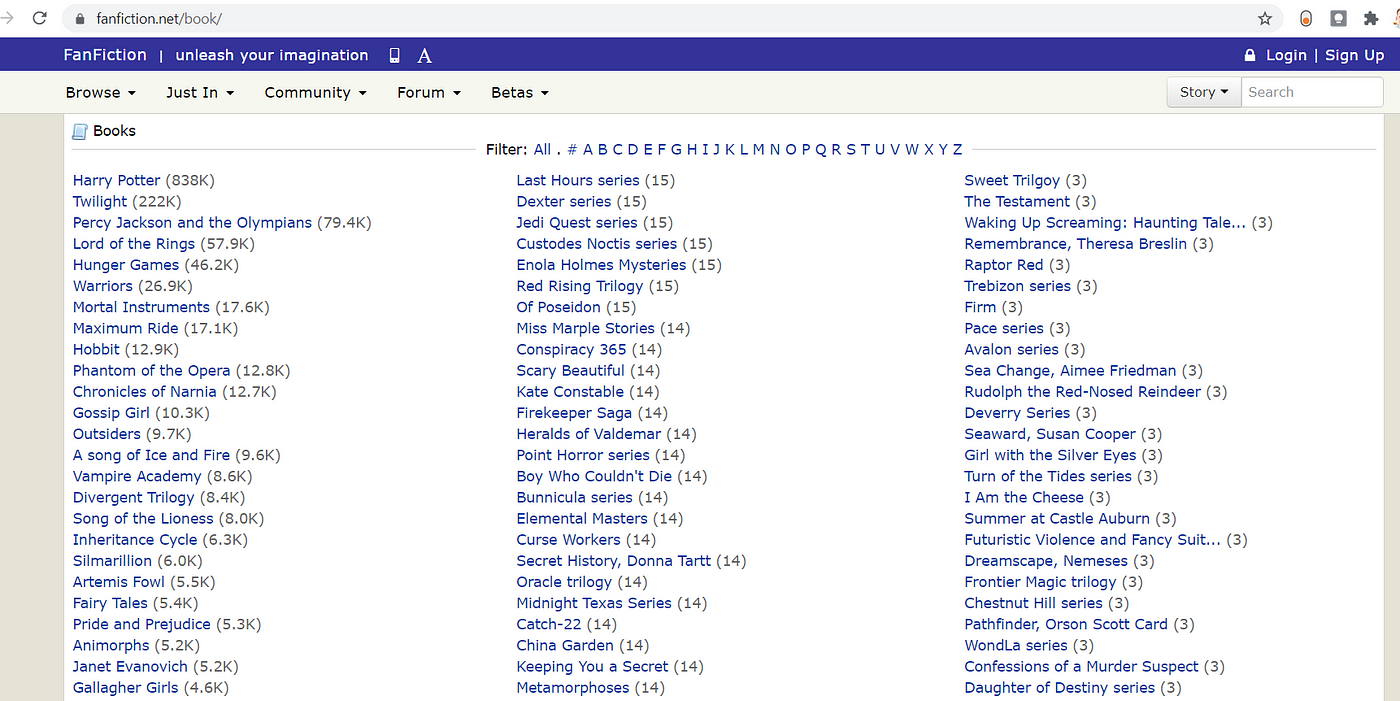Image resolution: width=1400 pixels, height=701 pixels.
Task: Open Chronicles of Narnia category
Action: pyautogui.click(x=144, y=391)
